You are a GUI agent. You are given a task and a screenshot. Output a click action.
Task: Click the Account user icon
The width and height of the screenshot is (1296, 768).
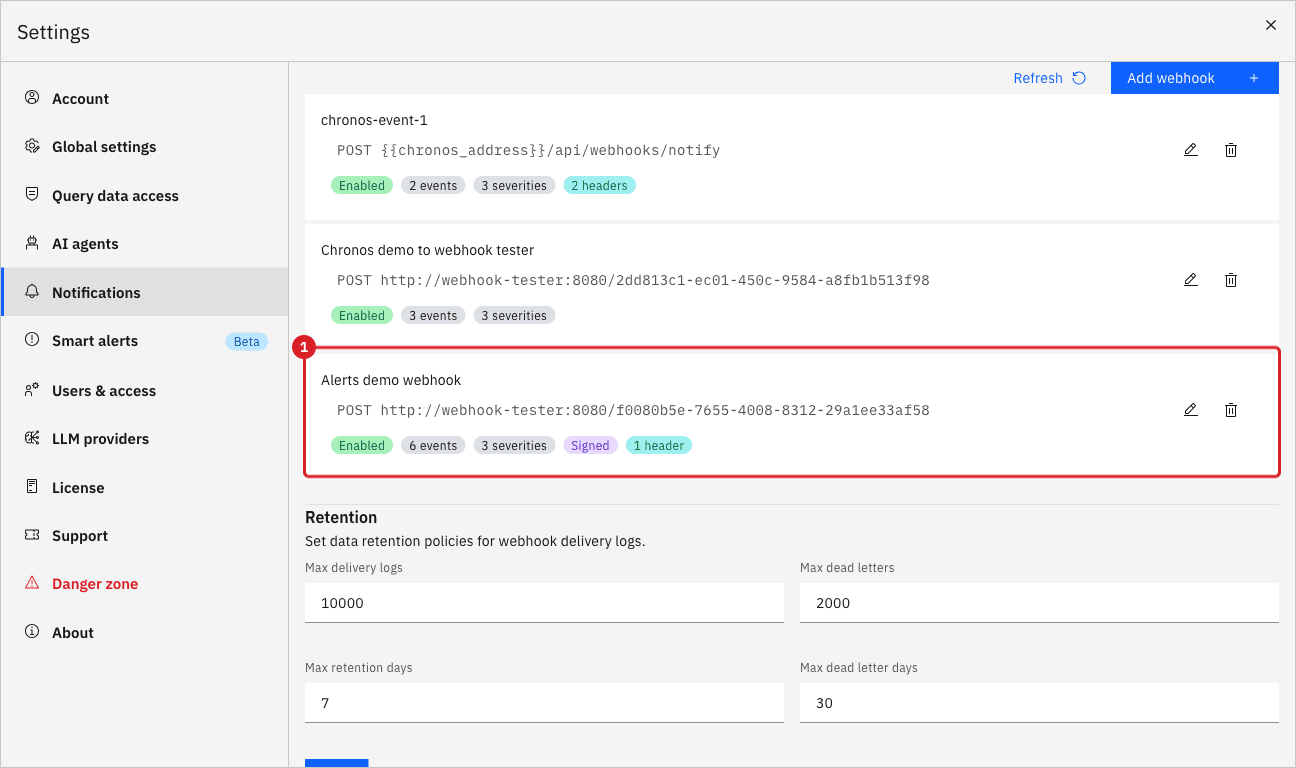(32, 98)
